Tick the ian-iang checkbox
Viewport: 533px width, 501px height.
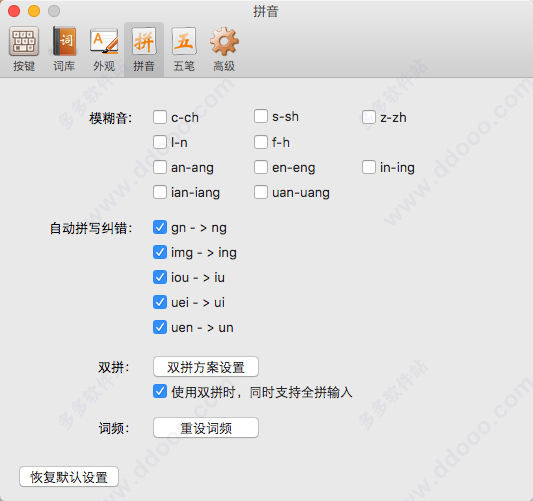coord(160,192)
